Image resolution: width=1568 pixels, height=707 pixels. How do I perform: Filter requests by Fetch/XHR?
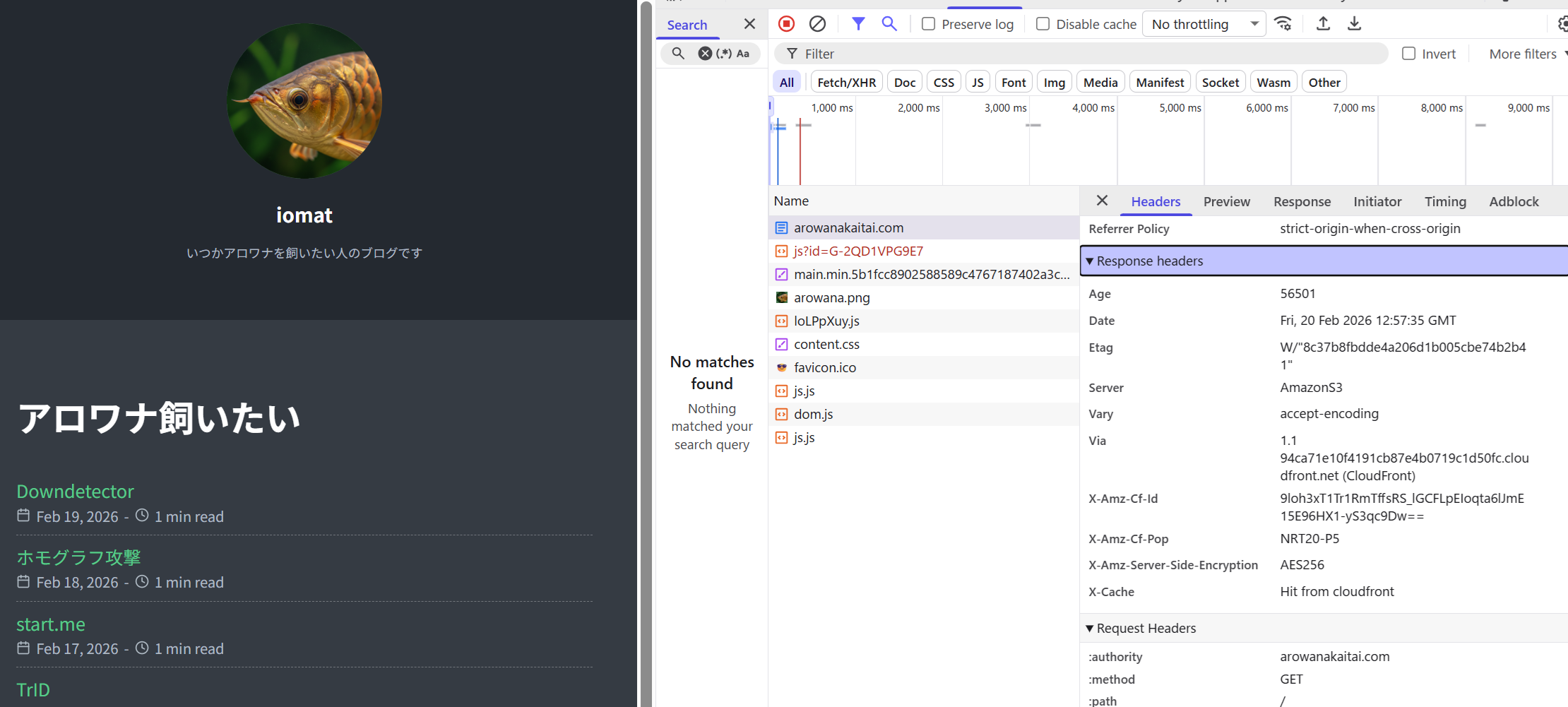tap(846, 83)
